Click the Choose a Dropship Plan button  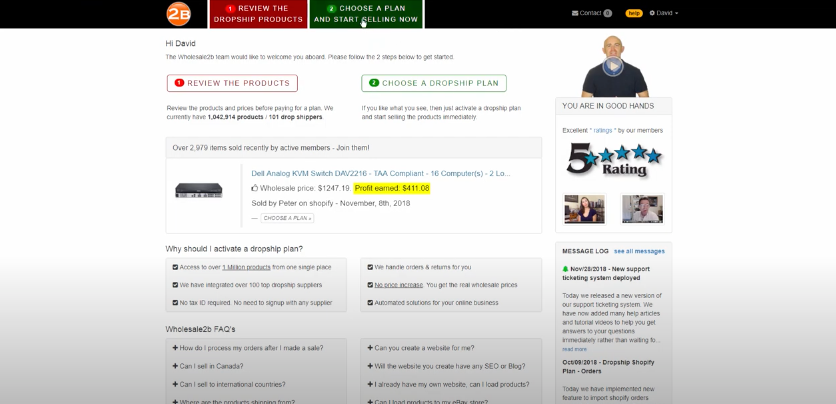(x=434, y=83)
